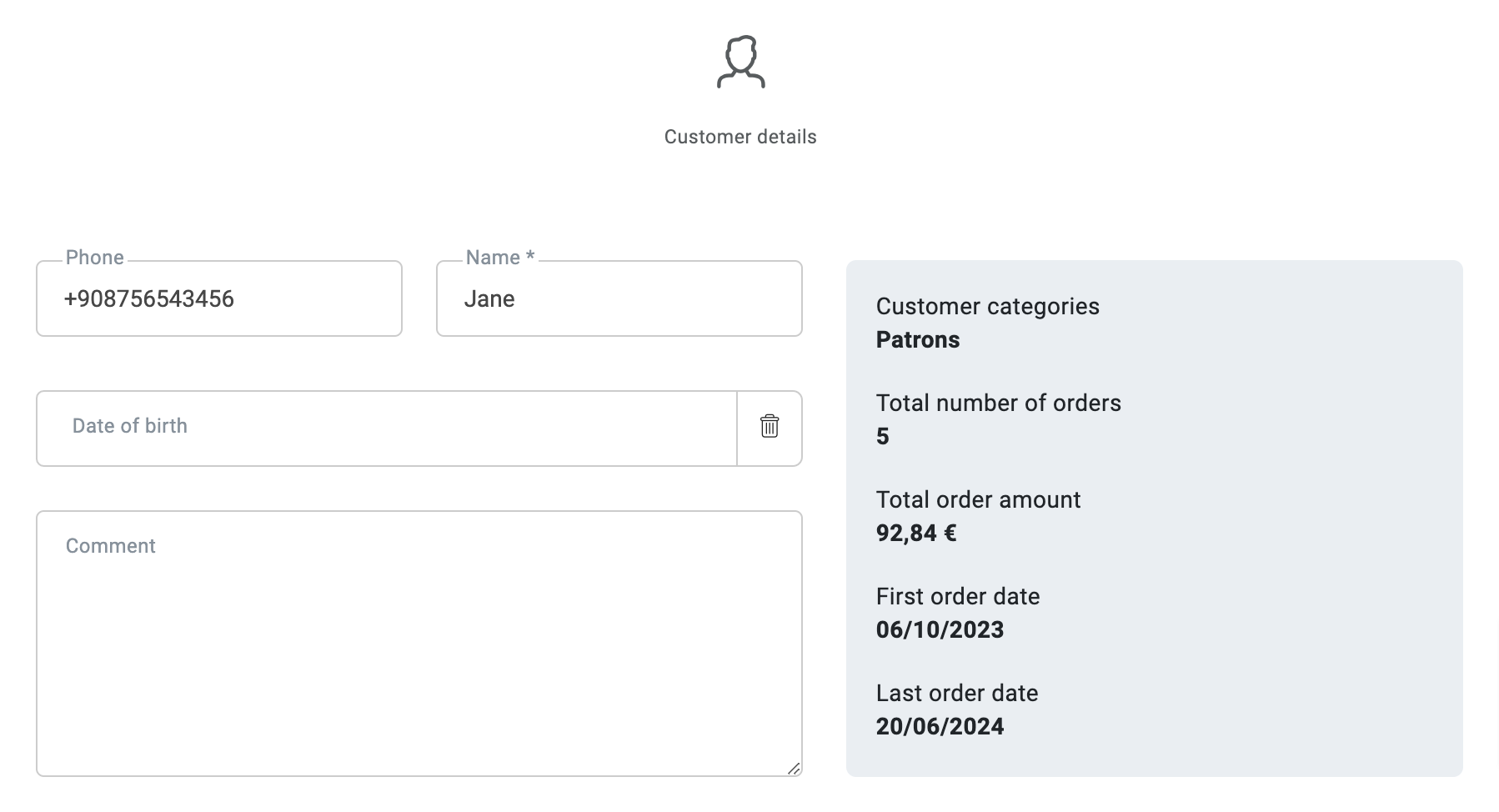Click the First order date label
The height and width of the screenshot is (812, 1499).
[x=957, y=597]
